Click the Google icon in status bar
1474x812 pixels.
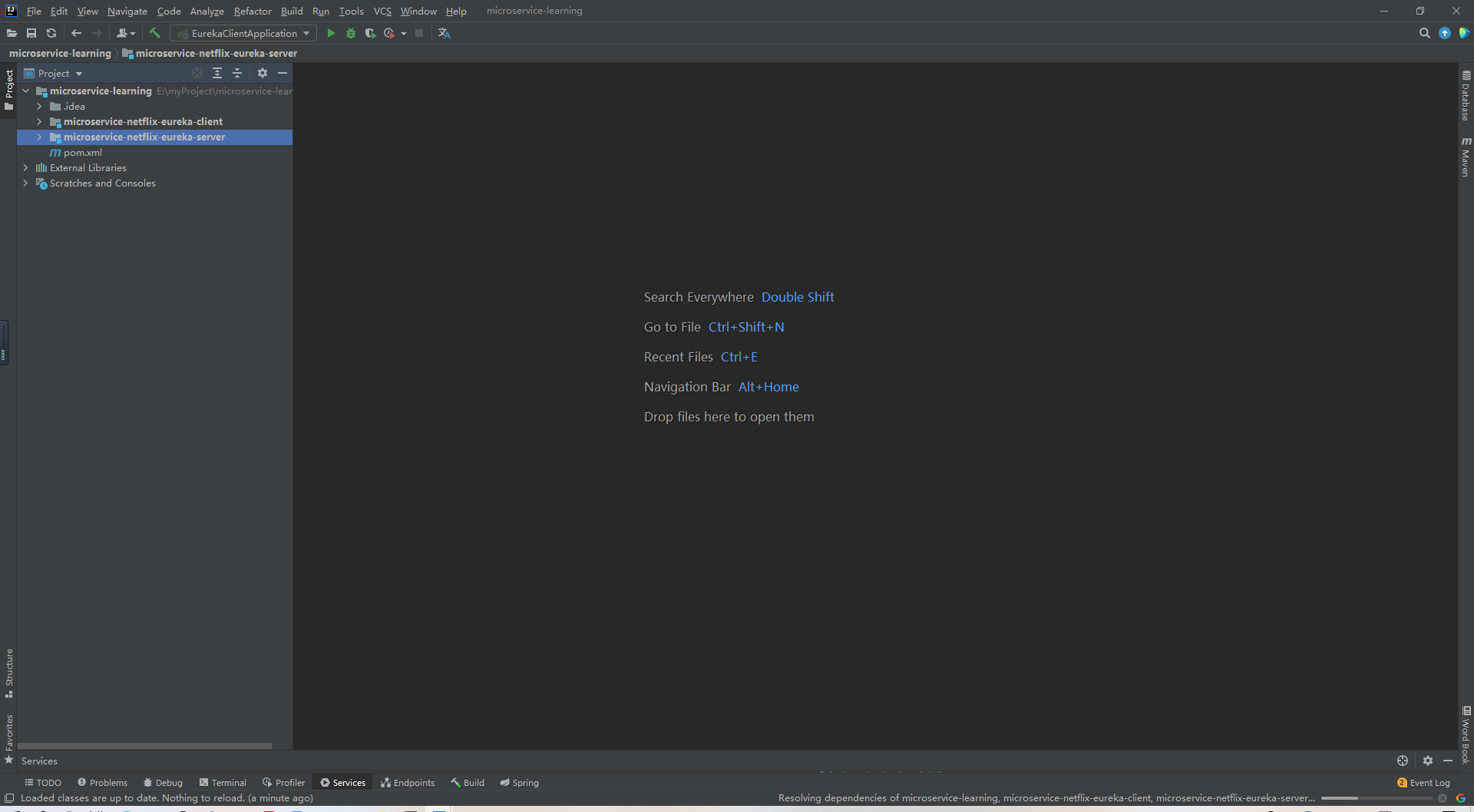tap(1461, 798)
